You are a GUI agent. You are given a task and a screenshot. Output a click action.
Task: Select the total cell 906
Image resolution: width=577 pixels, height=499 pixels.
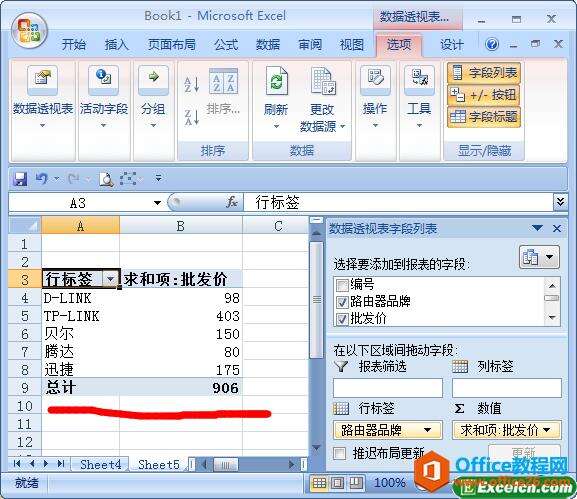tap(181, 388)
